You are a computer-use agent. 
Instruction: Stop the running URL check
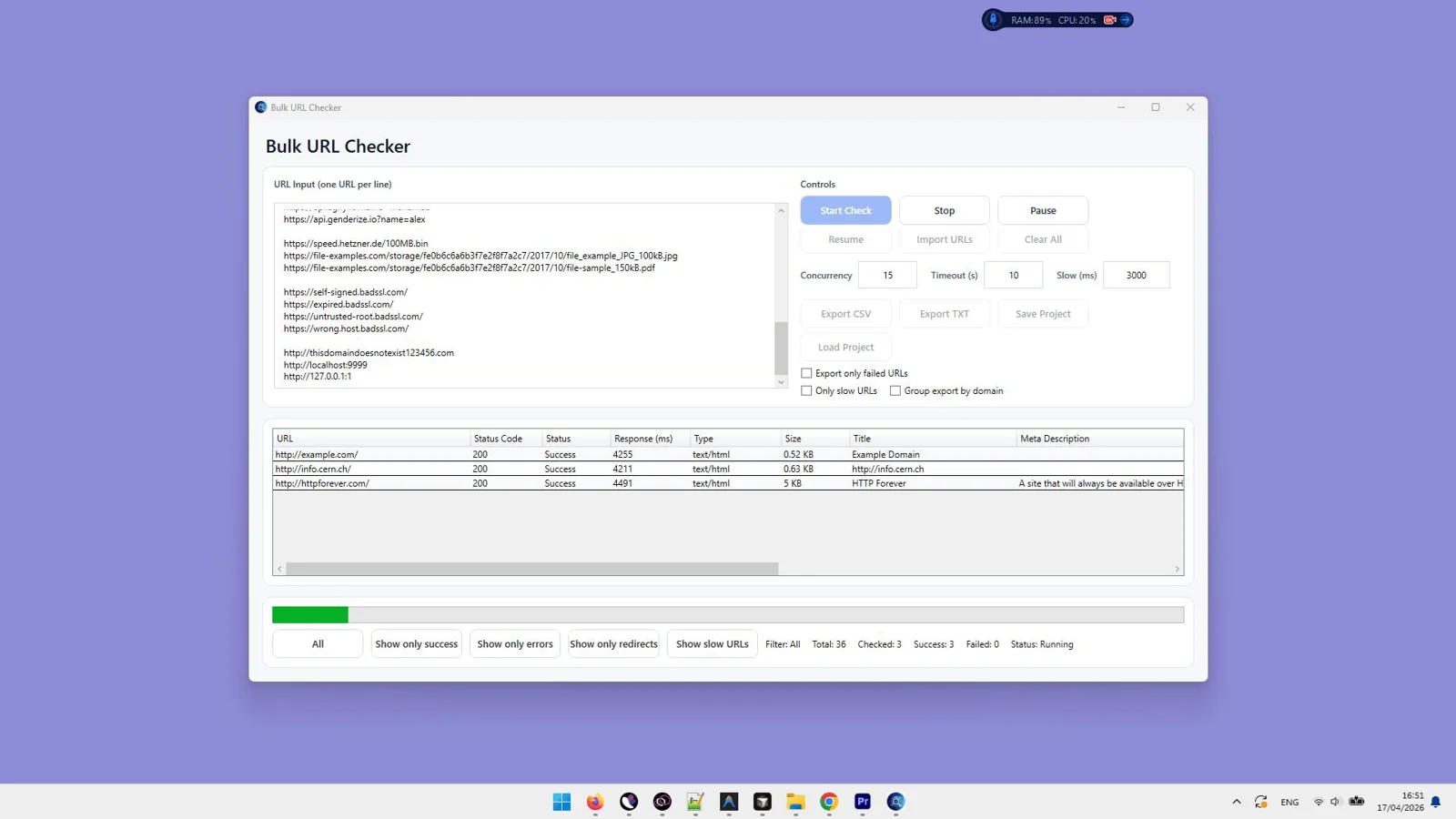click(944, 210)
